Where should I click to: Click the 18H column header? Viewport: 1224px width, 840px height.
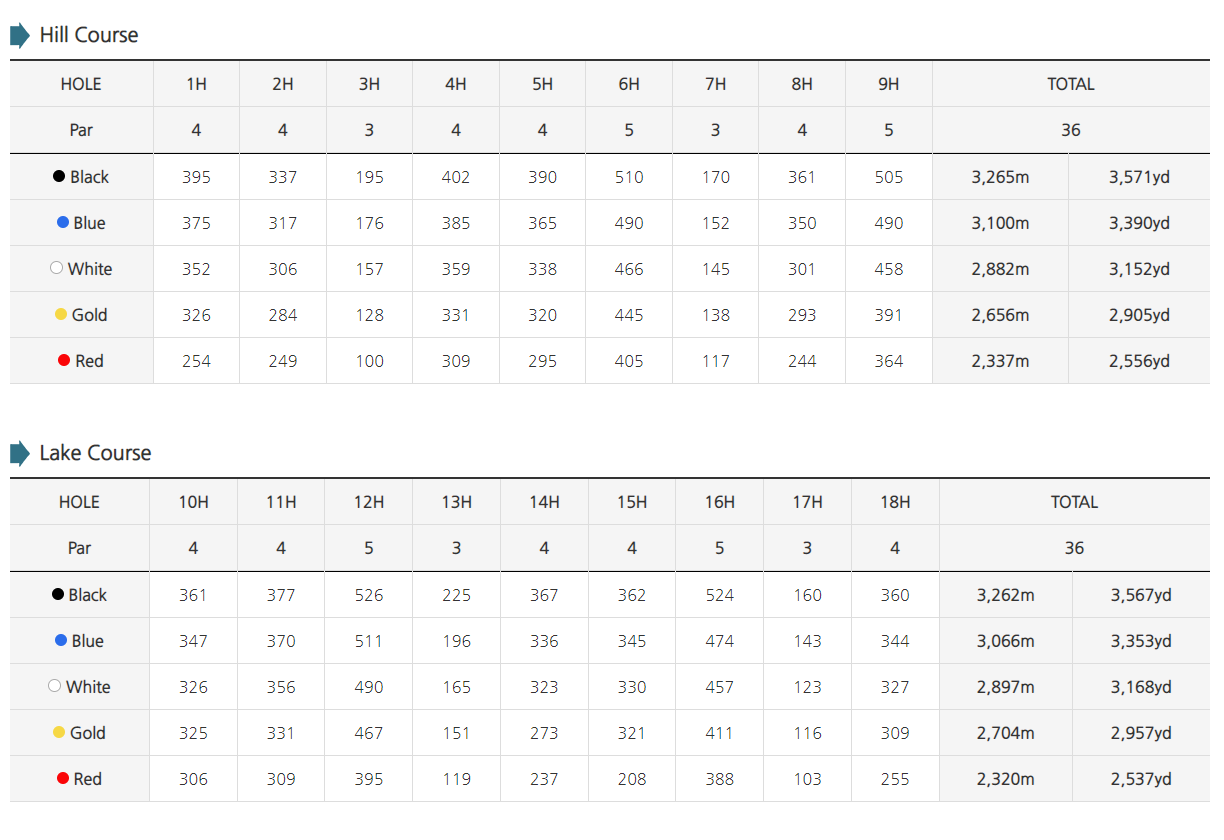coord(895,502)
